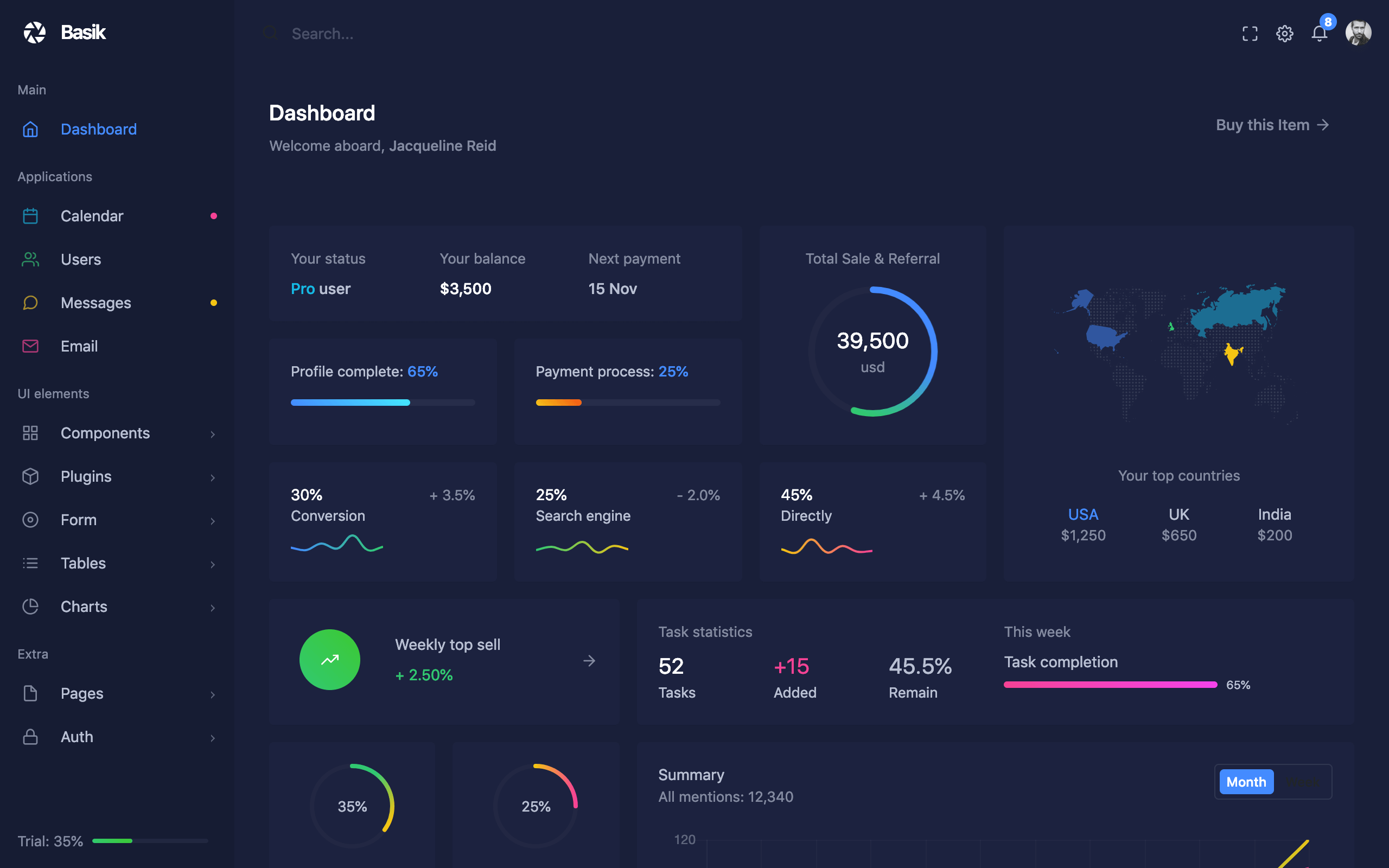The image size is (1389, 868).
Task: Click the Task completion pink progress bar
Action: coord(1110,684)
